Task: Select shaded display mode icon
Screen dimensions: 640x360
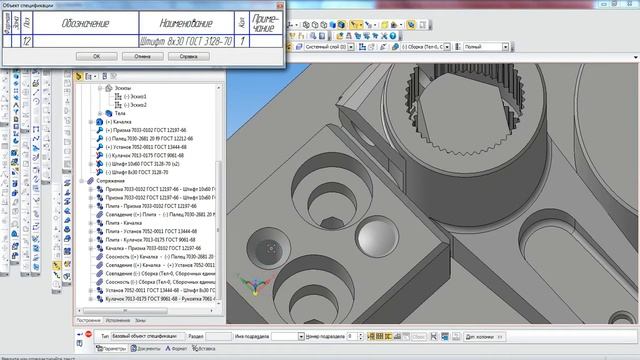Action: 333,25
